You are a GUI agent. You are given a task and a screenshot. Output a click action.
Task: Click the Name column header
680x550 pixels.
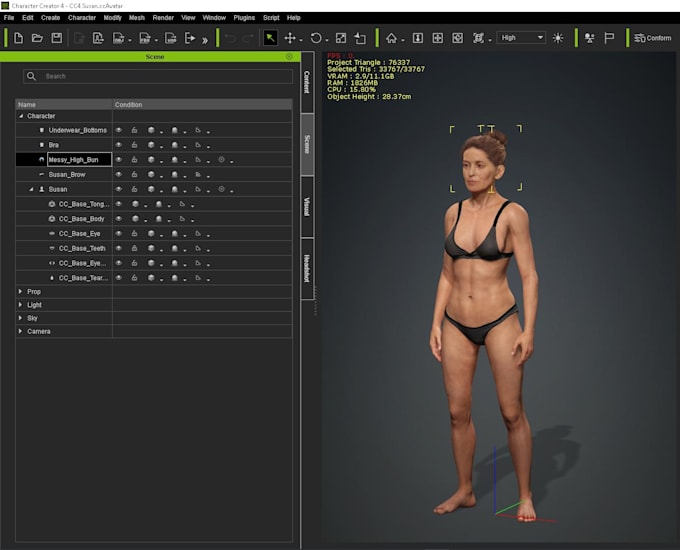(64, 105)
